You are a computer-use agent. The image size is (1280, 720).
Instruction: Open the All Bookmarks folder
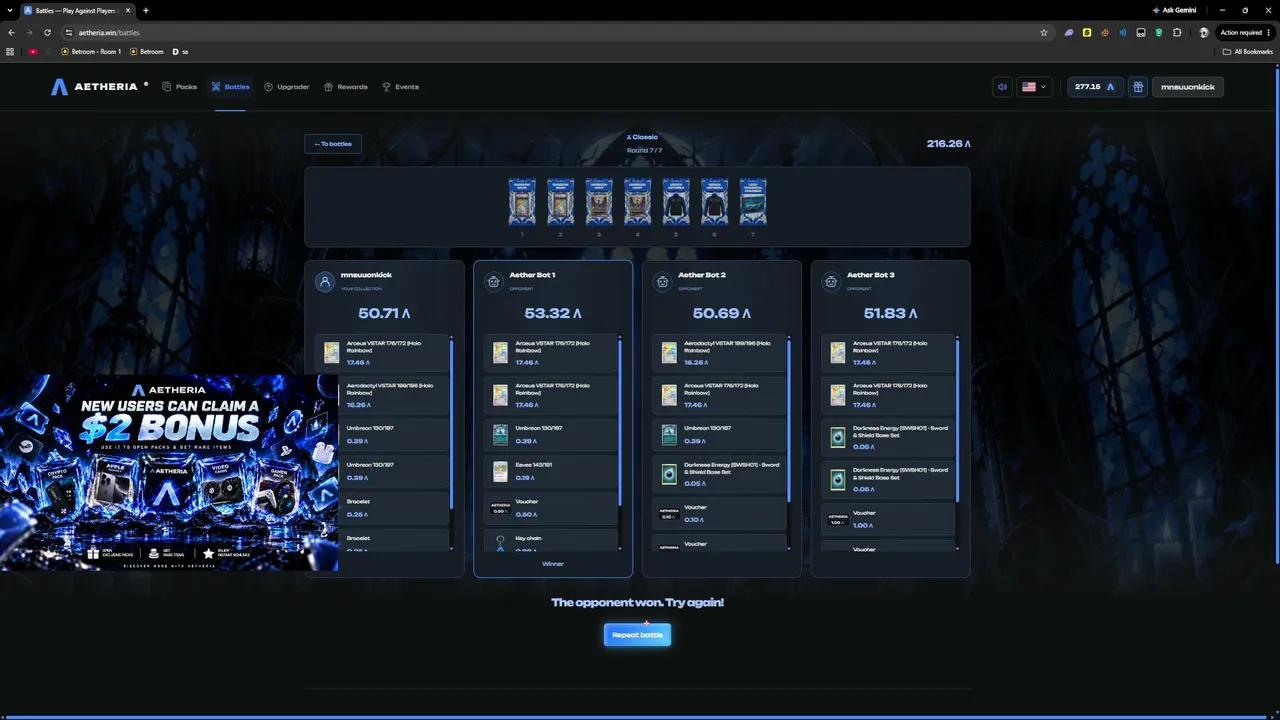1248,51
